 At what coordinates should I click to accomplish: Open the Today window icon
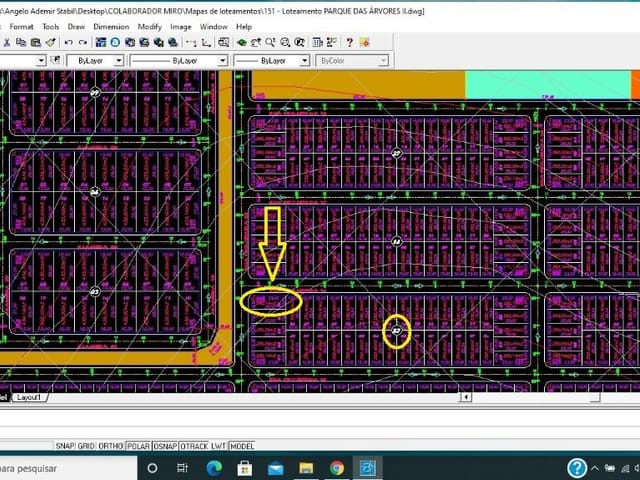[100, 42]
